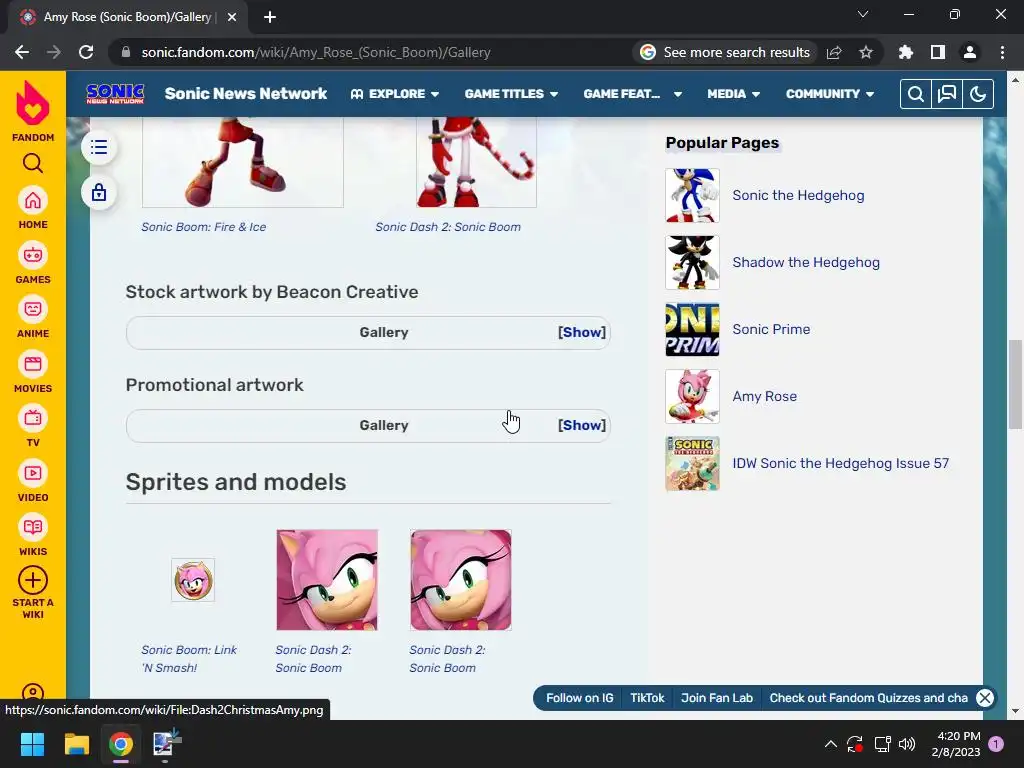Click TikTok button in bottom bar
1024x768 pixels.
click(647, 697)
